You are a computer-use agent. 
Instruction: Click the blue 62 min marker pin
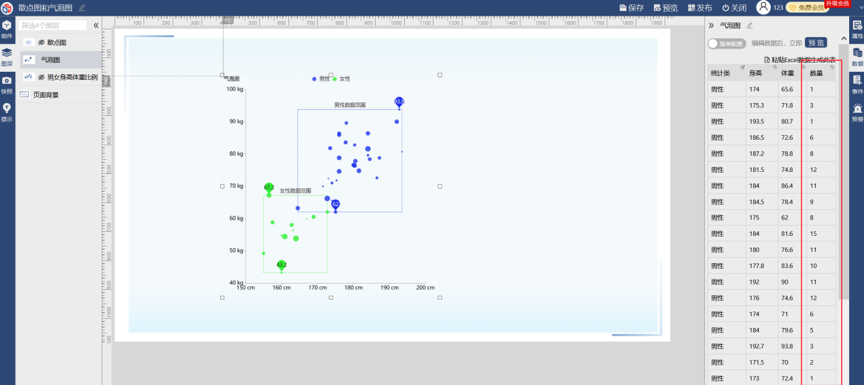point(335,205)
